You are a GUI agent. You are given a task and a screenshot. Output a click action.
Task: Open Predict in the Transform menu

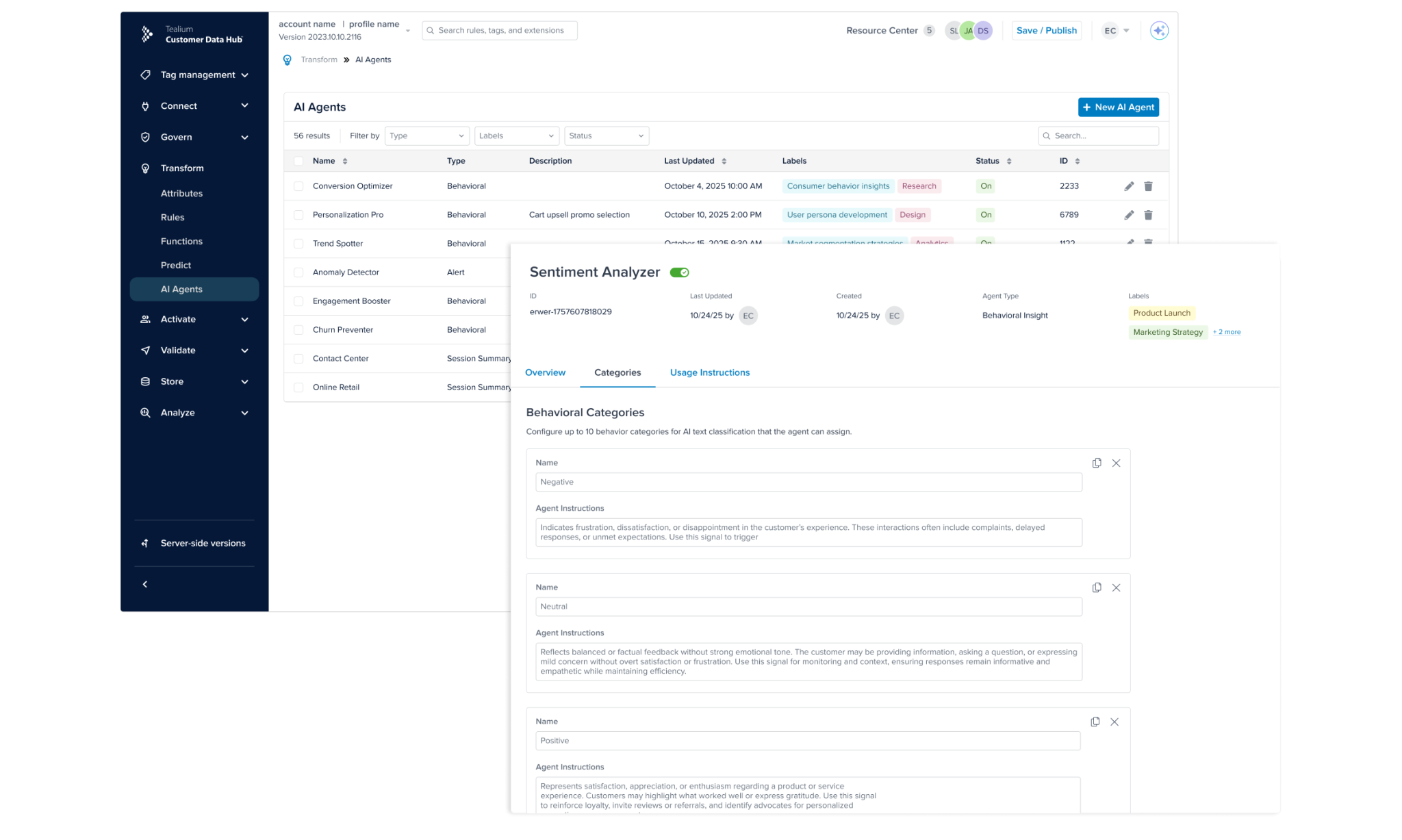pos(176,266)
